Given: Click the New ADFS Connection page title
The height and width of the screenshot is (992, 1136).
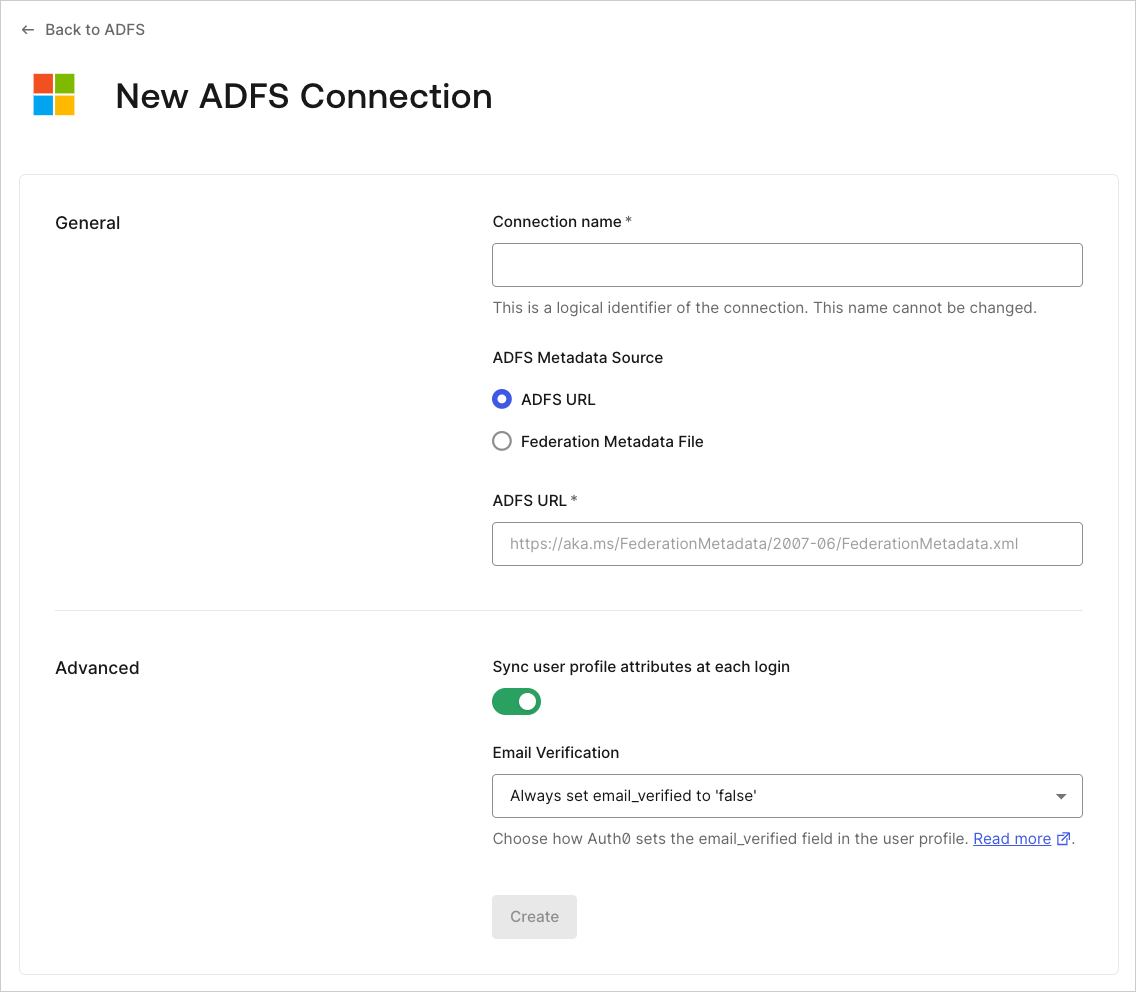Looking at the screenshot, I should click(x=304, y=96).
